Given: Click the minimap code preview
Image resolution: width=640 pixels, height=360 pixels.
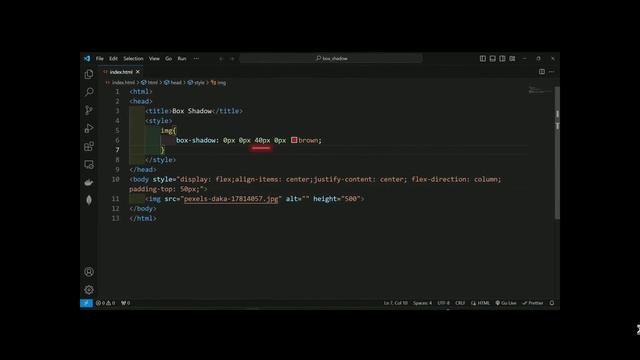Looking at the screenshot, I should [540, 90].
